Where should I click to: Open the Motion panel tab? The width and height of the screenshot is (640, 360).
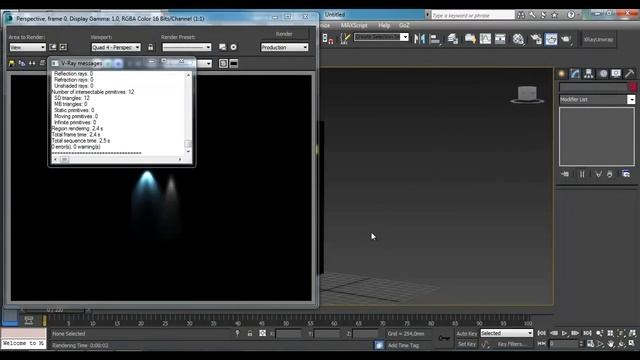coord(603,73)
